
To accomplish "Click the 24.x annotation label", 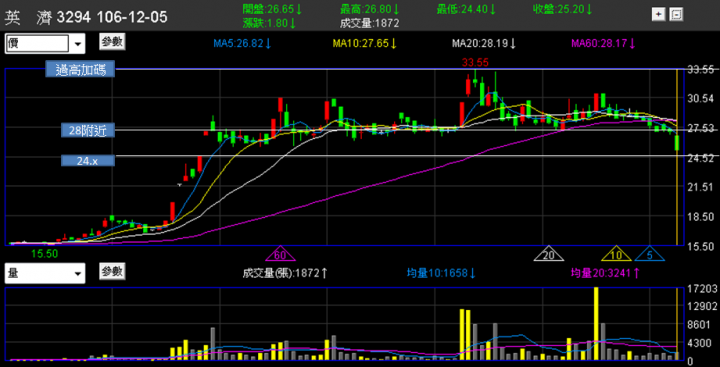I will tap(88, 161).
